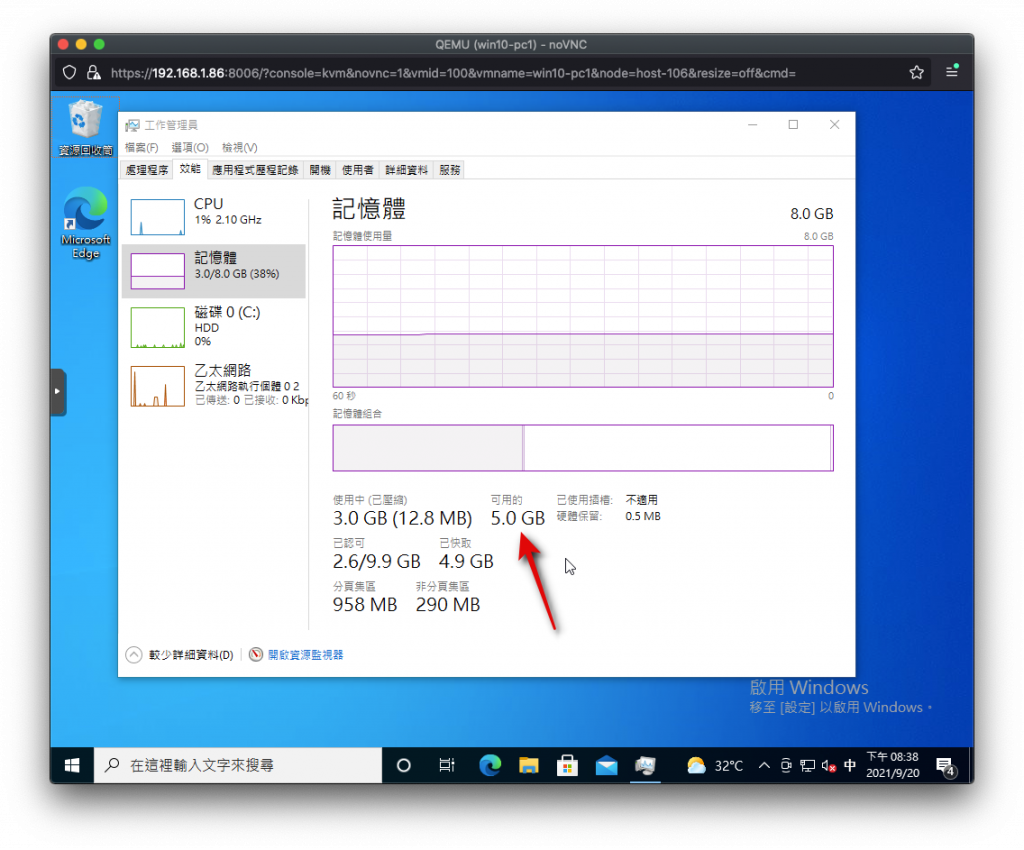This screenshot has width=1024, height=850.
Task: Open the 選項(O) menu
Action: pos(190,148)
